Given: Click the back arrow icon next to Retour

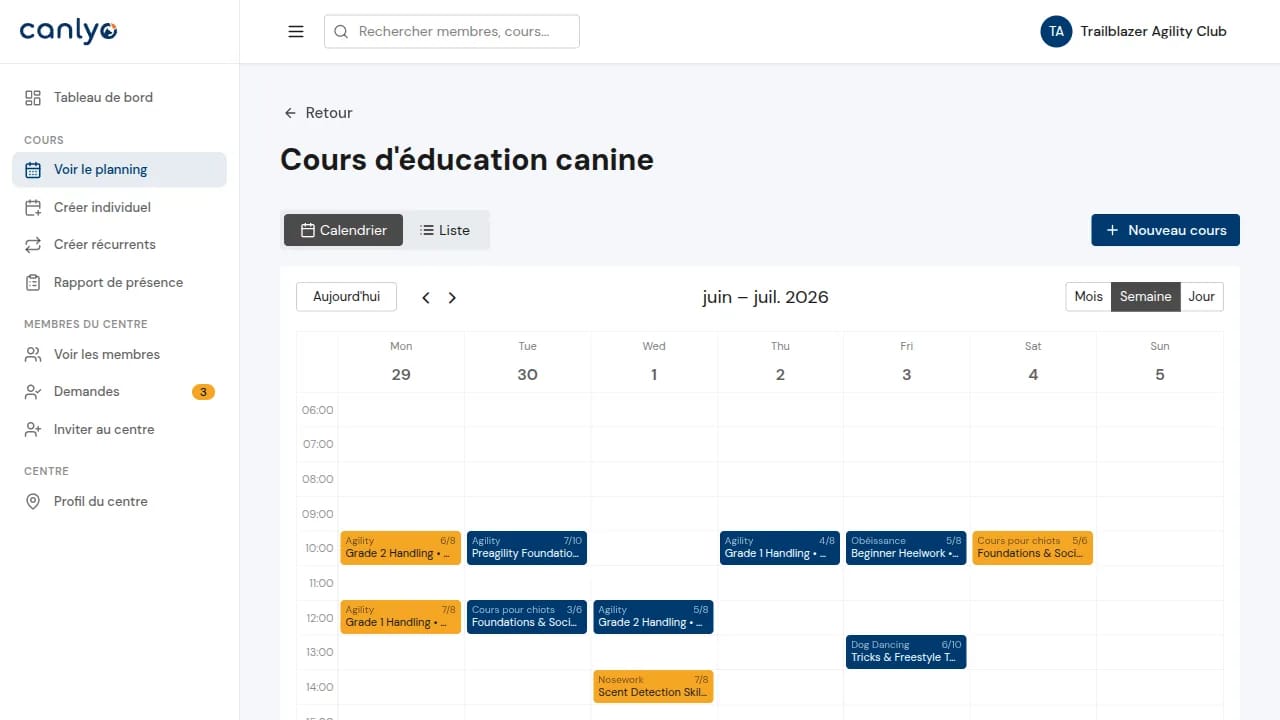Looking at the screenshot, I should [290, 113].
